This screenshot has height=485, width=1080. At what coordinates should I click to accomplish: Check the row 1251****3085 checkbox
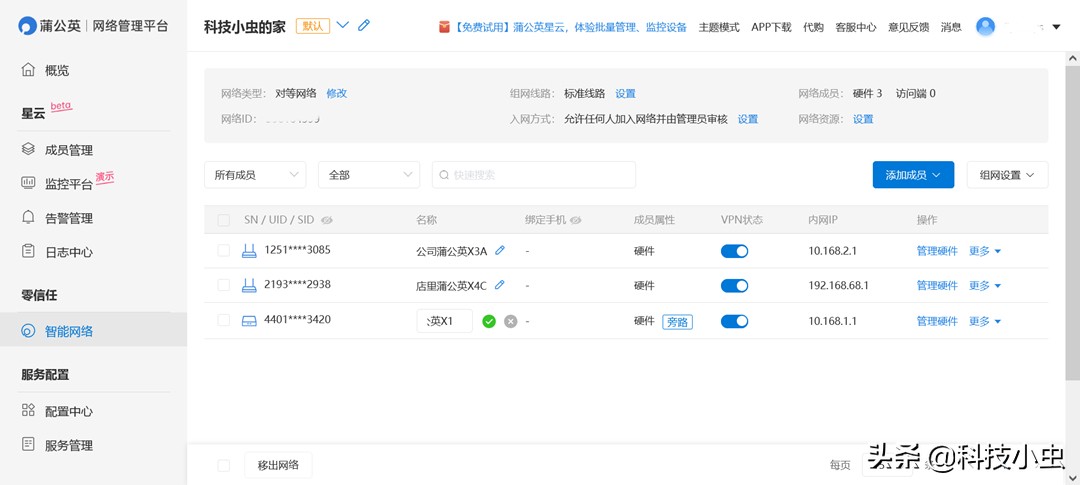[x=224, y=251]
